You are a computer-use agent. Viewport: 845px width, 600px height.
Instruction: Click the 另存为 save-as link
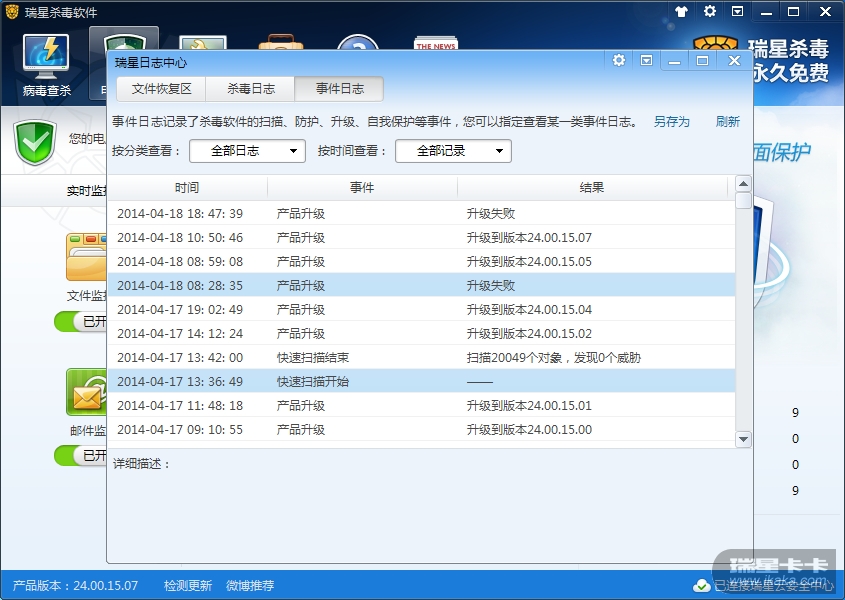point(671,121)
